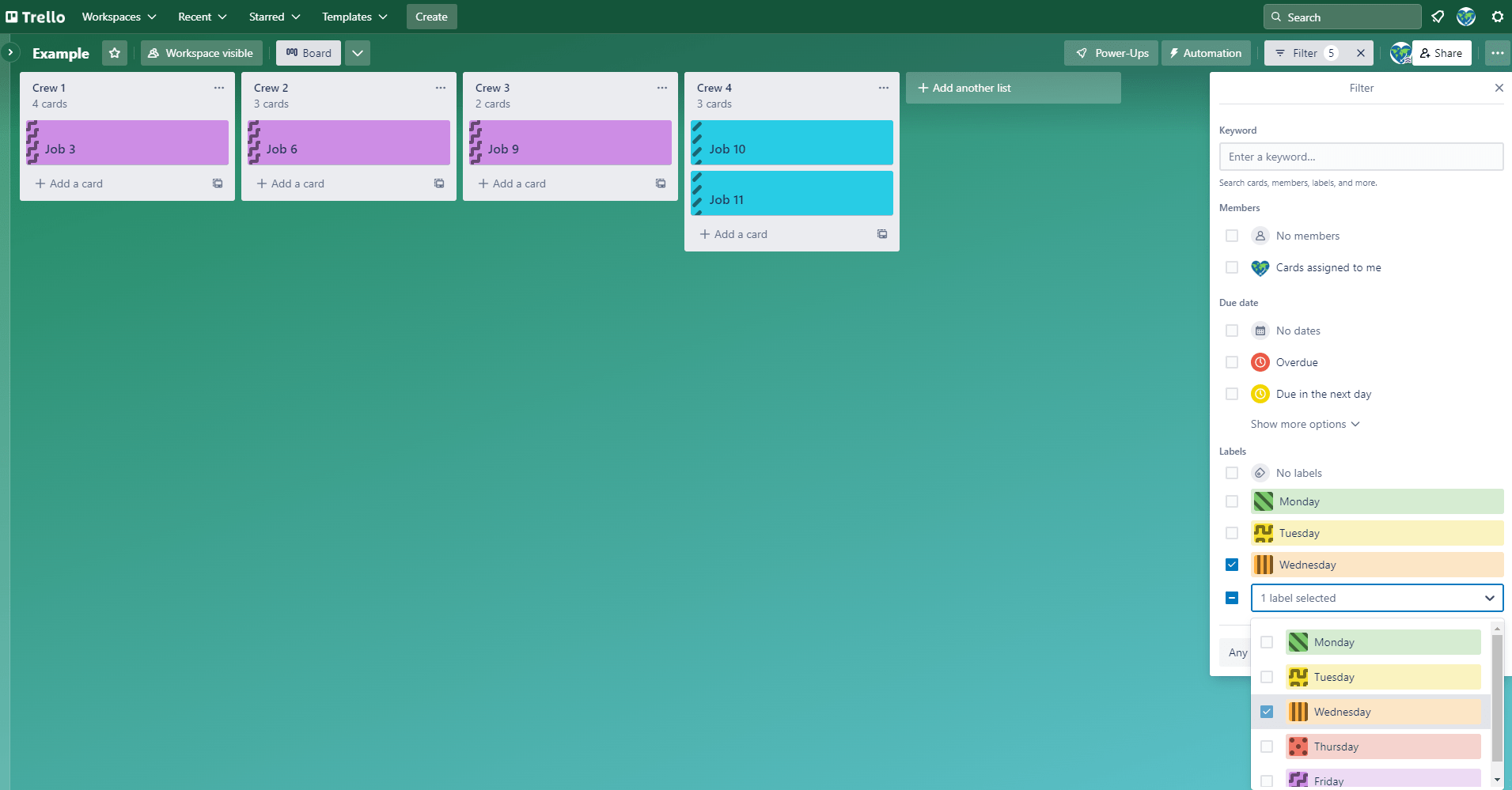The height and width of the screenshot is (790, 1512).
Task: Enable the Overdue due date filter
Action: point(1232,361)
